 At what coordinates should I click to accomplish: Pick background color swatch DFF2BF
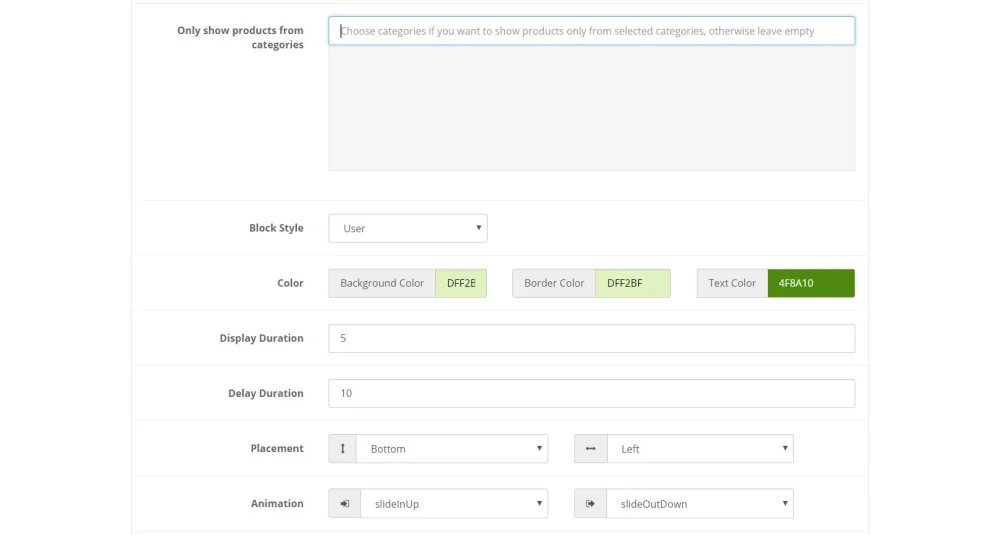(461, 283)
